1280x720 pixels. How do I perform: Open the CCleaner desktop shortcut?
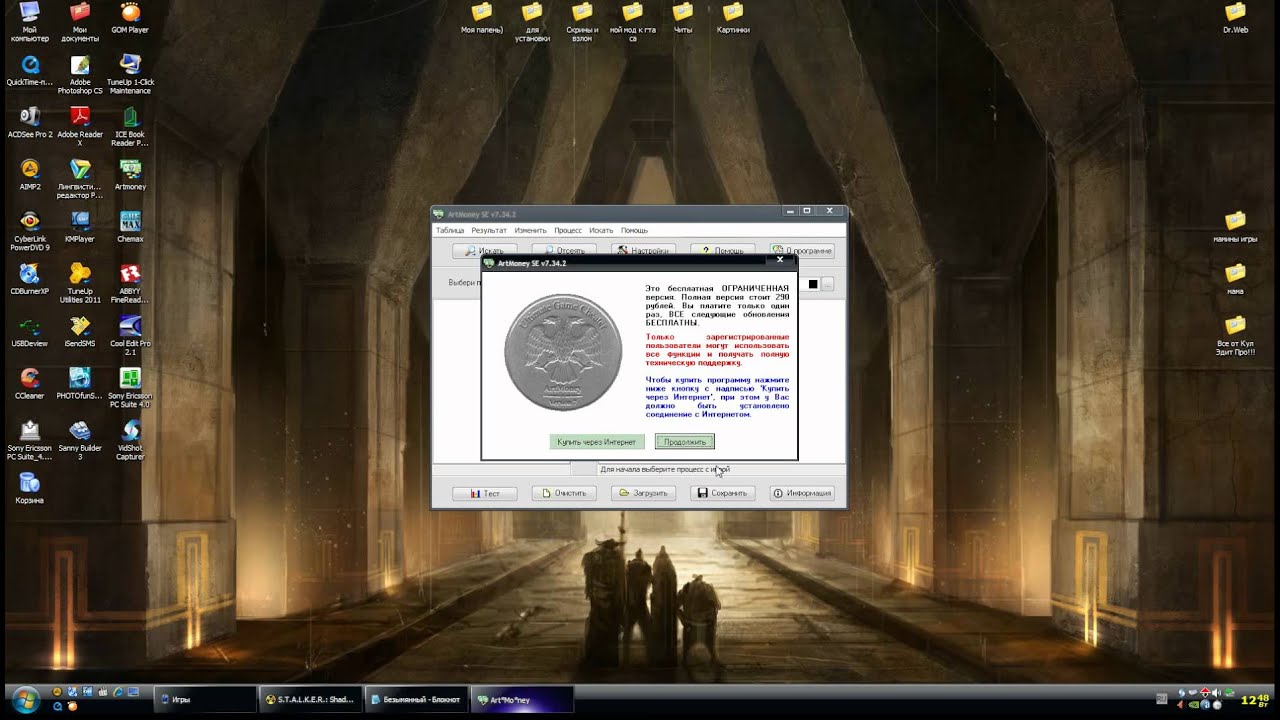(x=30, y=383)
